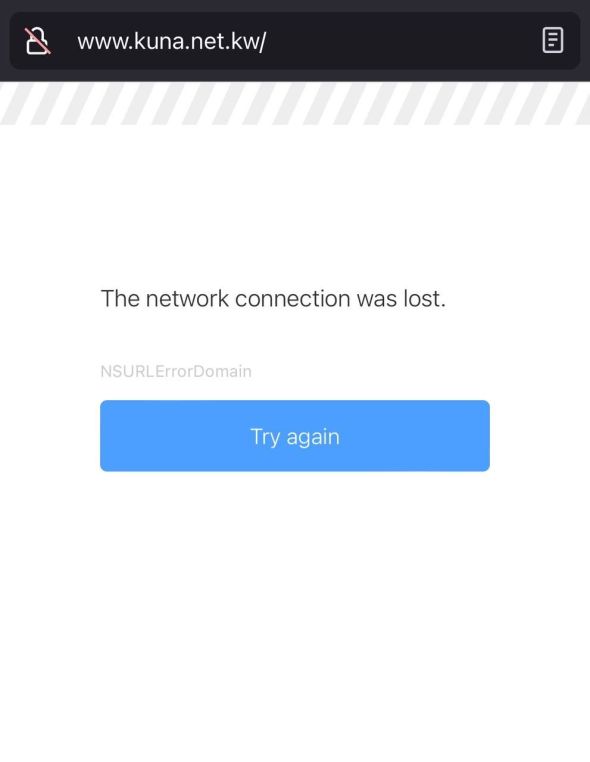Reload page using blue Try again button

click(295, 435)
